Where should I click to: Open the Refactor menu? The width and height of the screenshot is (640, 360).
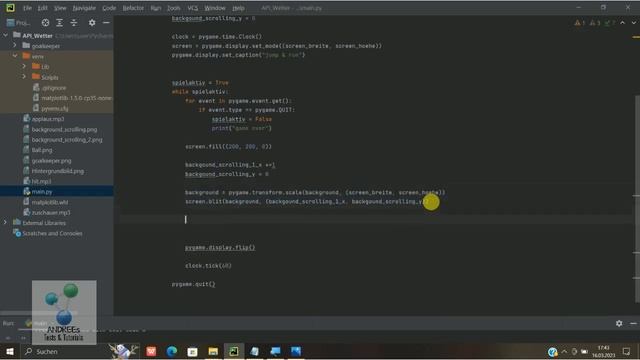pyautogui.click(x=133, y=8)
